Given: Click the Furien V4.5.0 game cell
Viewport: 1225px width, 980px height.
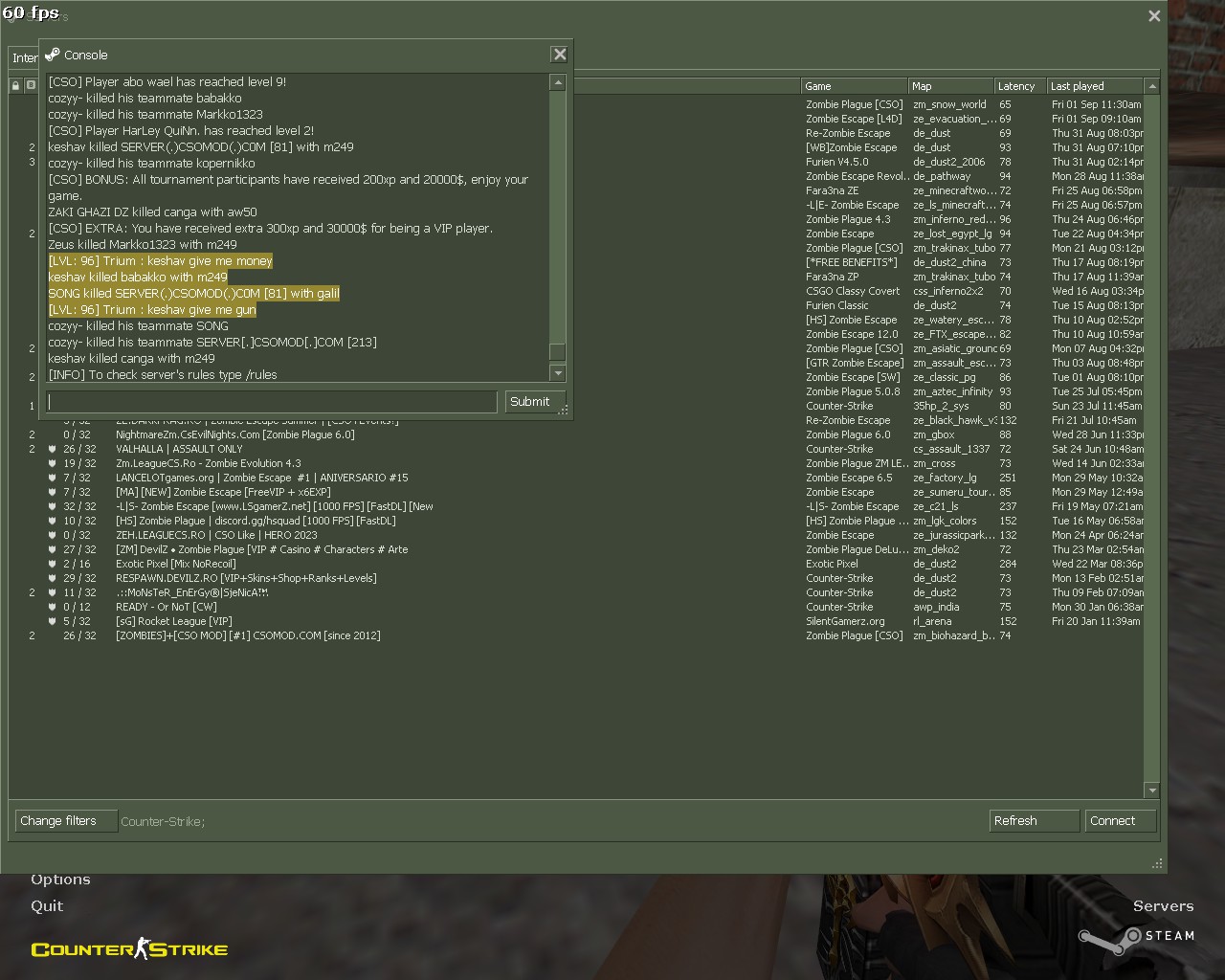Looking at the screenshot, I should 837,162.
